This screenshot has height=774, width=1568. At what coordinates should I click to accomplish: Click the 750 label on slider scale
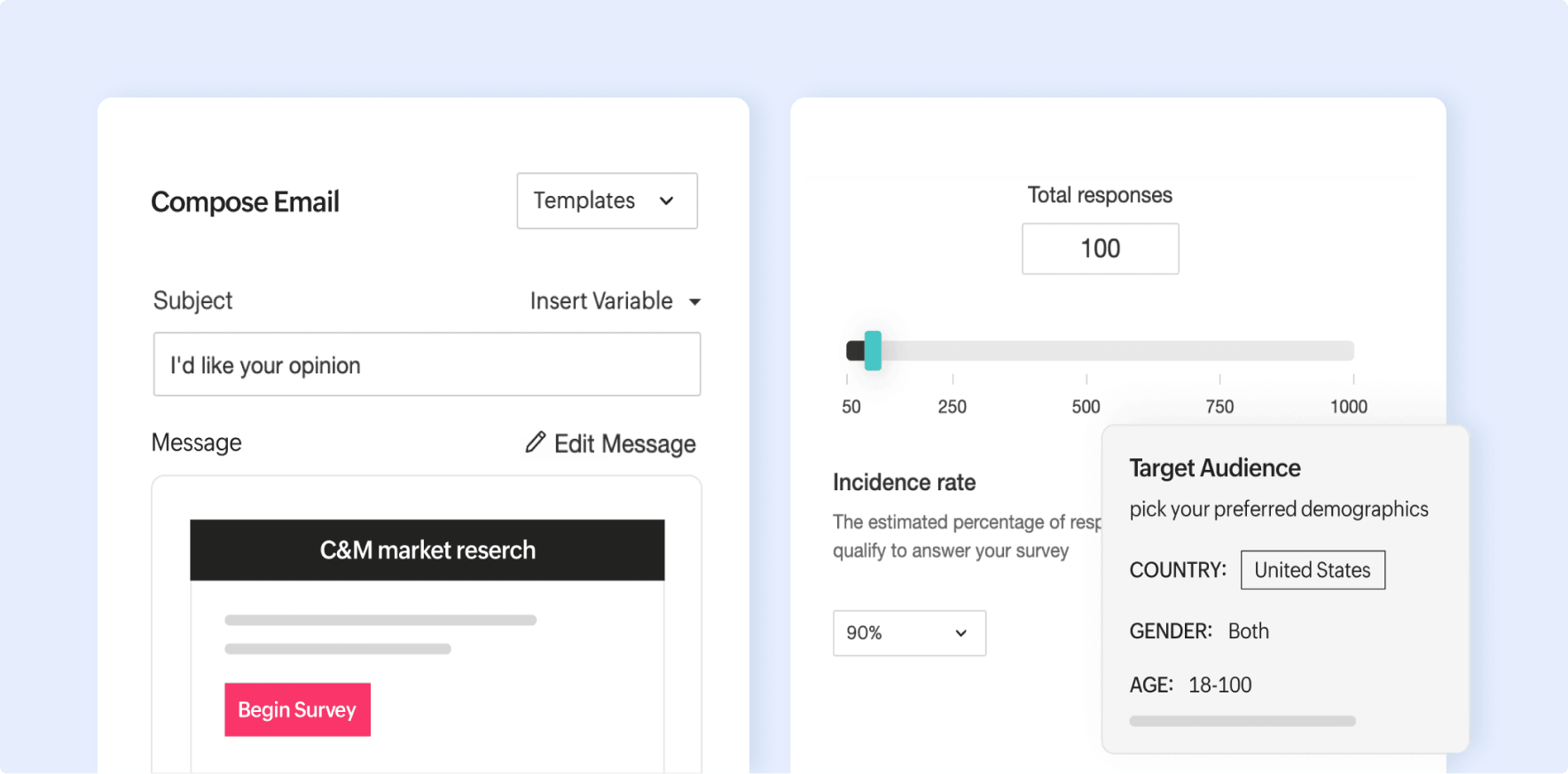click(1219, 407)
